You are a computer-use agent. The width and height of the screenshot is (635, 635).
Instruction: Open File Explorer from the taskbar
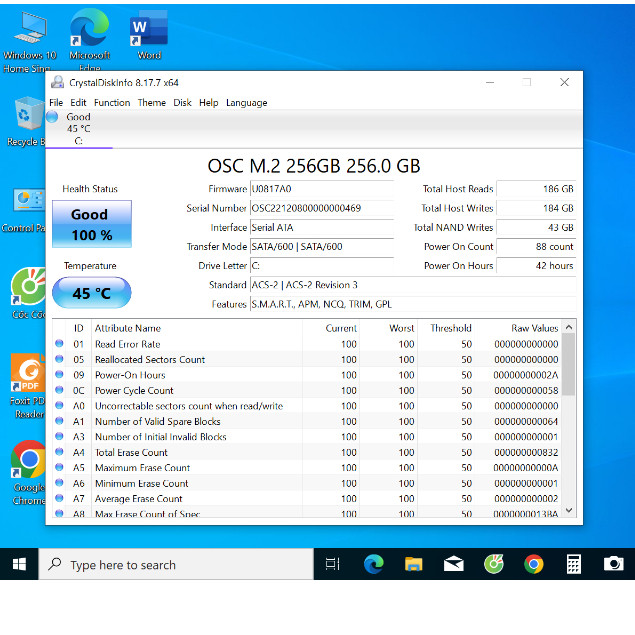413,564
